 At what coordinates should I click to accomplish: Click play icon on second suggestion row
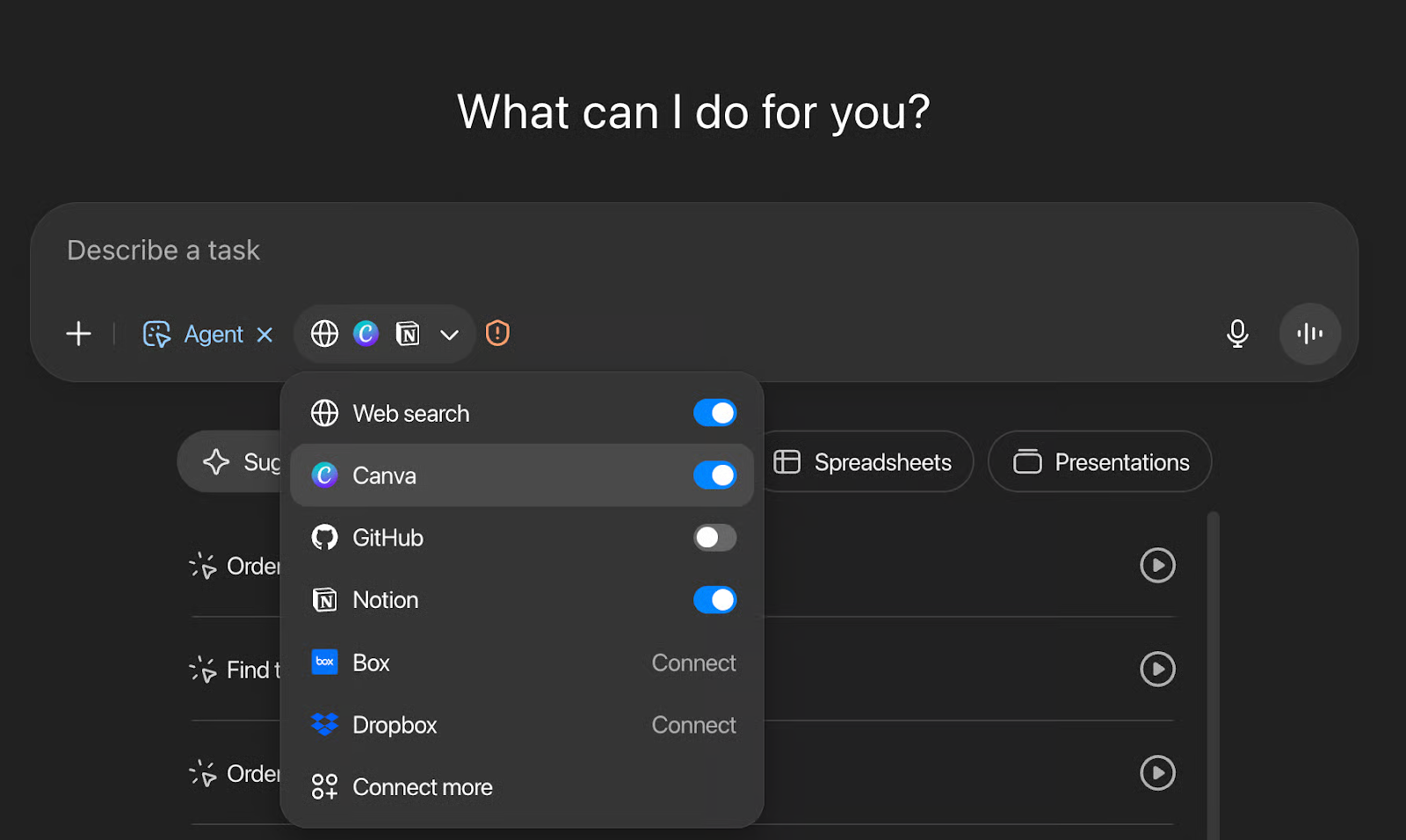1157,670
